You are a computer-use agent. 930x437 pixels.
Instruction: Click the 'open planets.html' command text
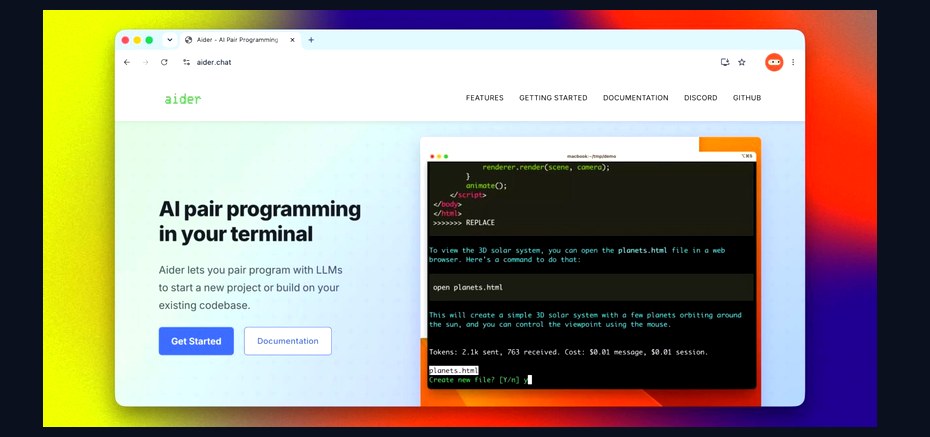coord(468,288)
